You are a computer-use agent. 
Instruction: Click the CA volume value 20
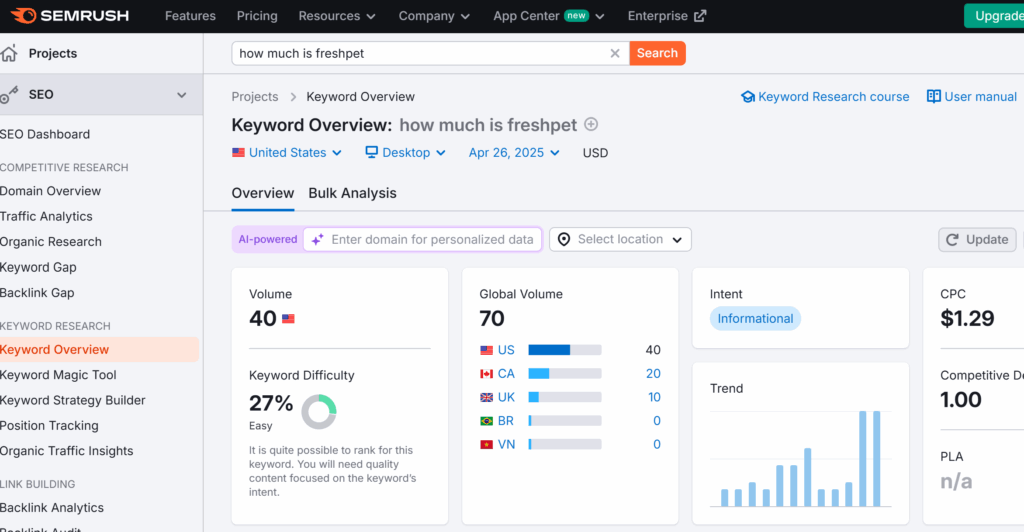click(653, 374)
